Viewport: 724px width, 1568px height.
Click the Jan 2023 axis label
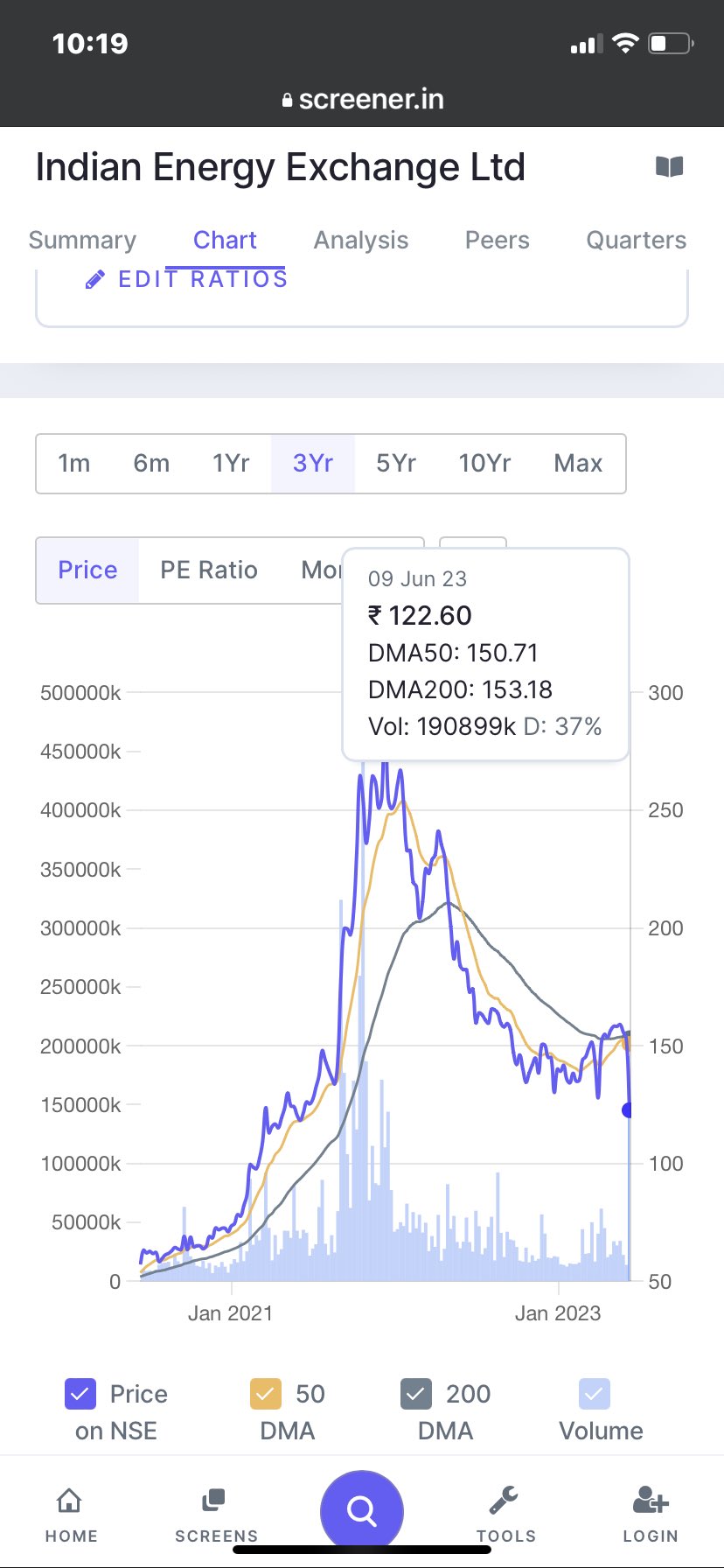(x=558, y=1312)
